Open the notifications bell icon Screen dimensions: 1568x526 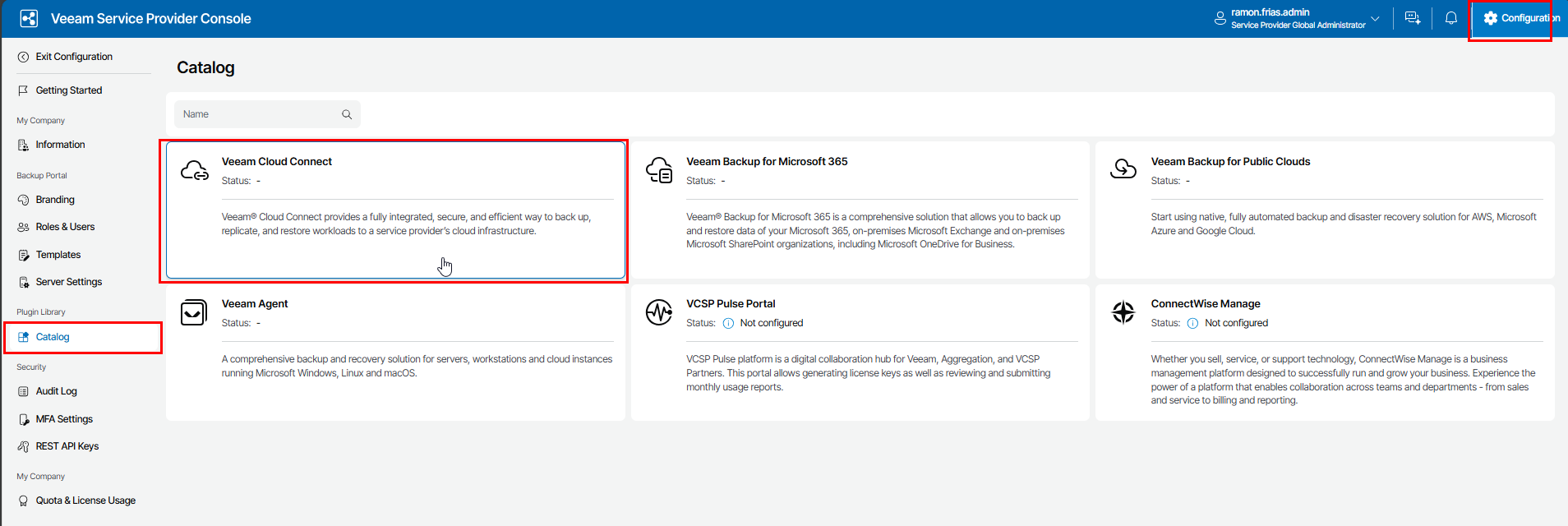click(1451, 18)
